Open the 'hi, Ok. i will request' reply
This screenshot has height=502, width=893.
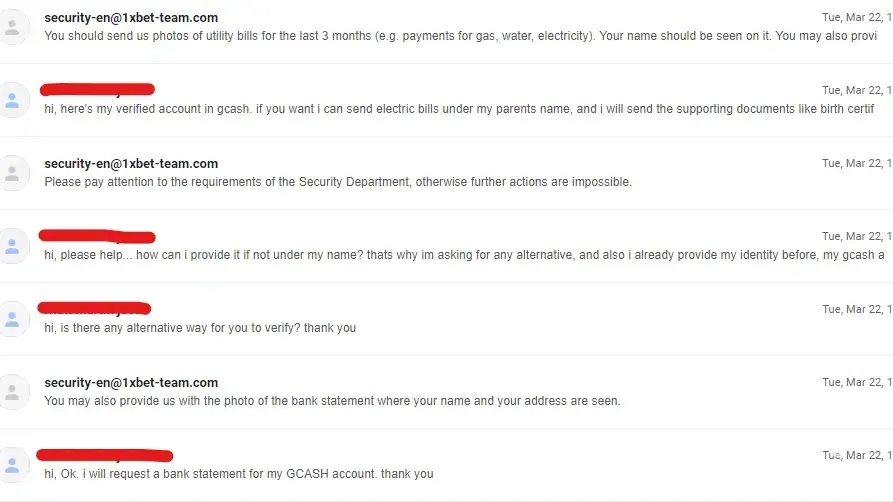[239, 474]
